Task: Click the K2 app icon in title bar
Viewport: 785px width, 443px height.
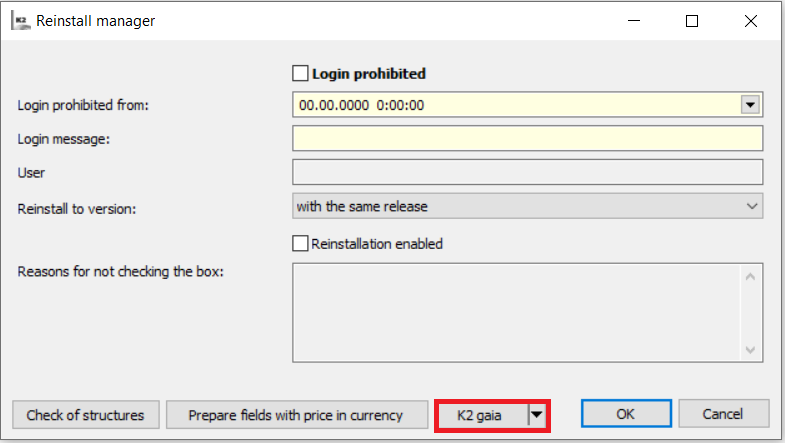Action: (18, 20)
